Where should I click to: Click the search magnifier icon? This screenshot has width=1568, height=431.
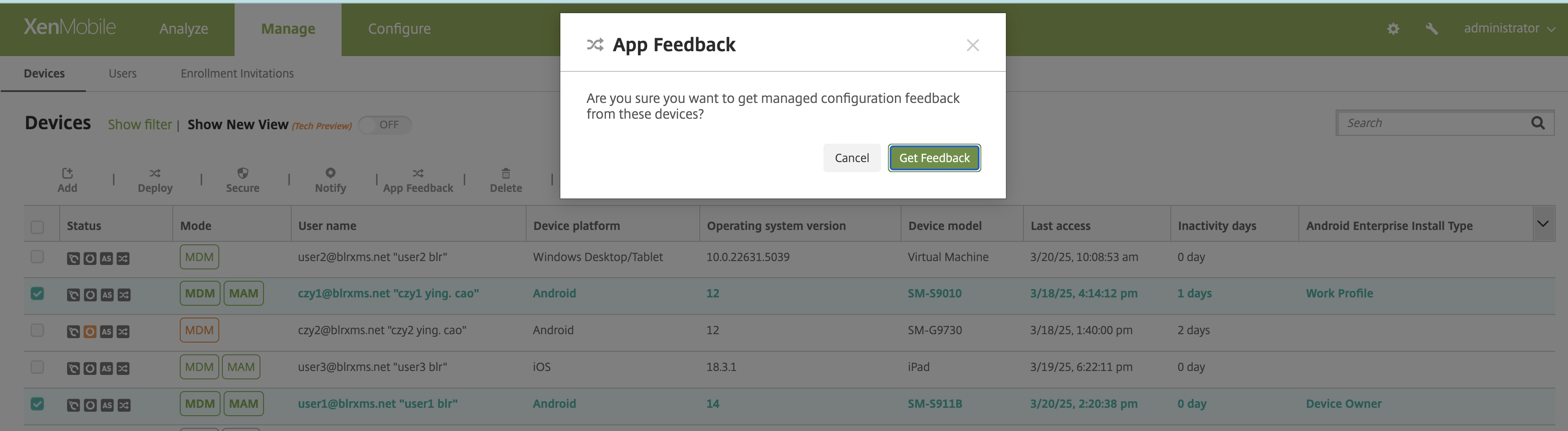click(1537, 124)
